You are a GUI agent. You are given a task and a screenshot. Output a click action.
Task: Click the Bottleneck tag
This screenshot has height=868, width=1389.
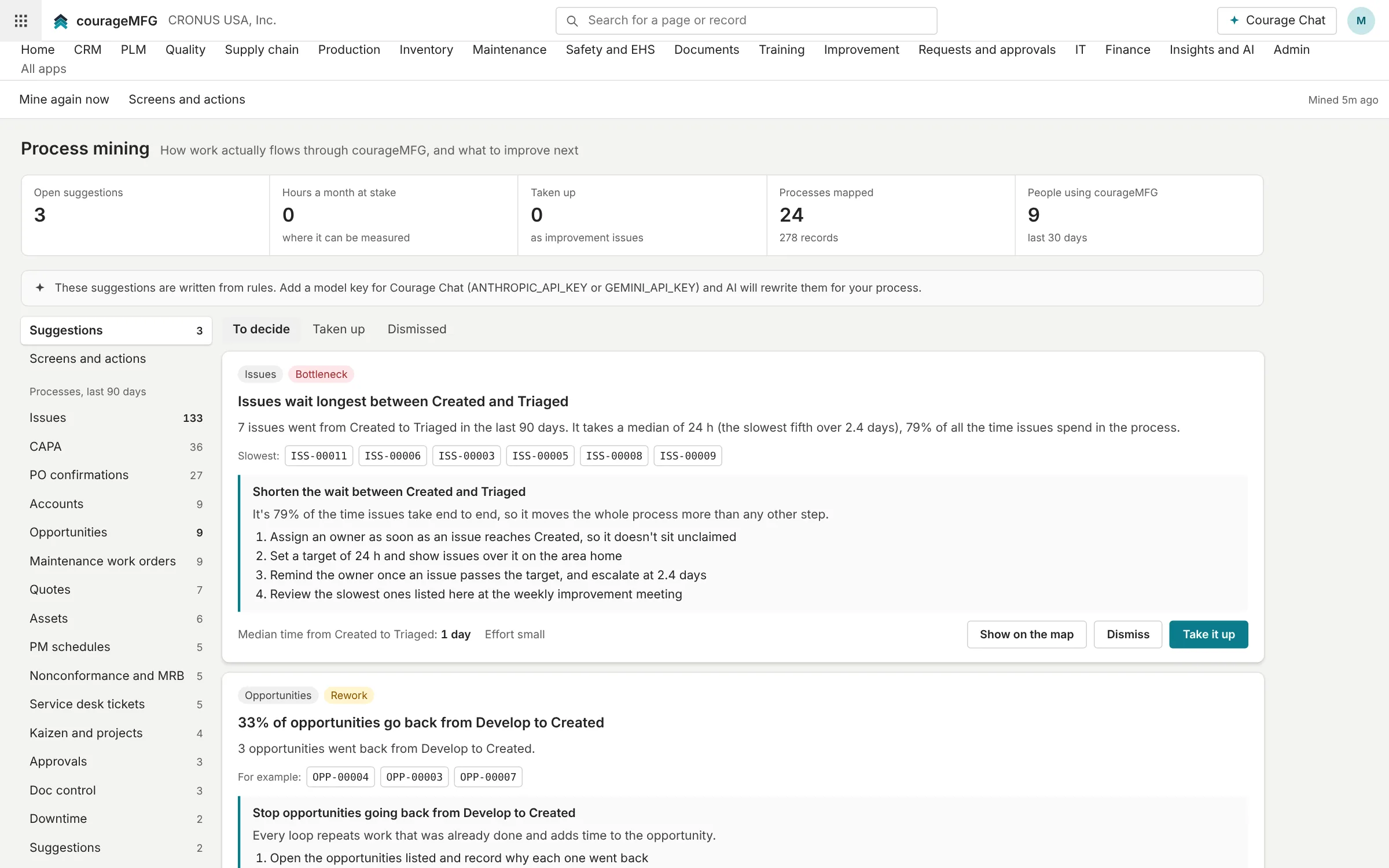[x=321, y=374]
